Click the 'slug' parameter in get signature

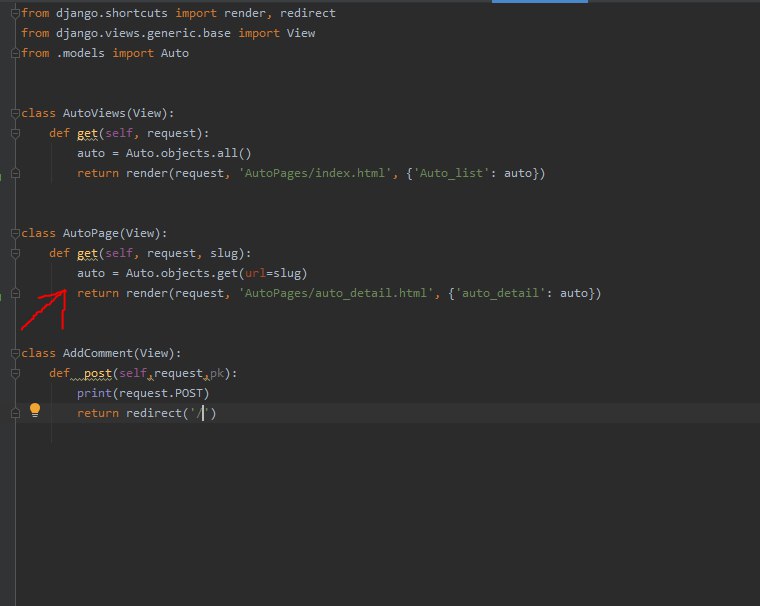tap(224, 253)
